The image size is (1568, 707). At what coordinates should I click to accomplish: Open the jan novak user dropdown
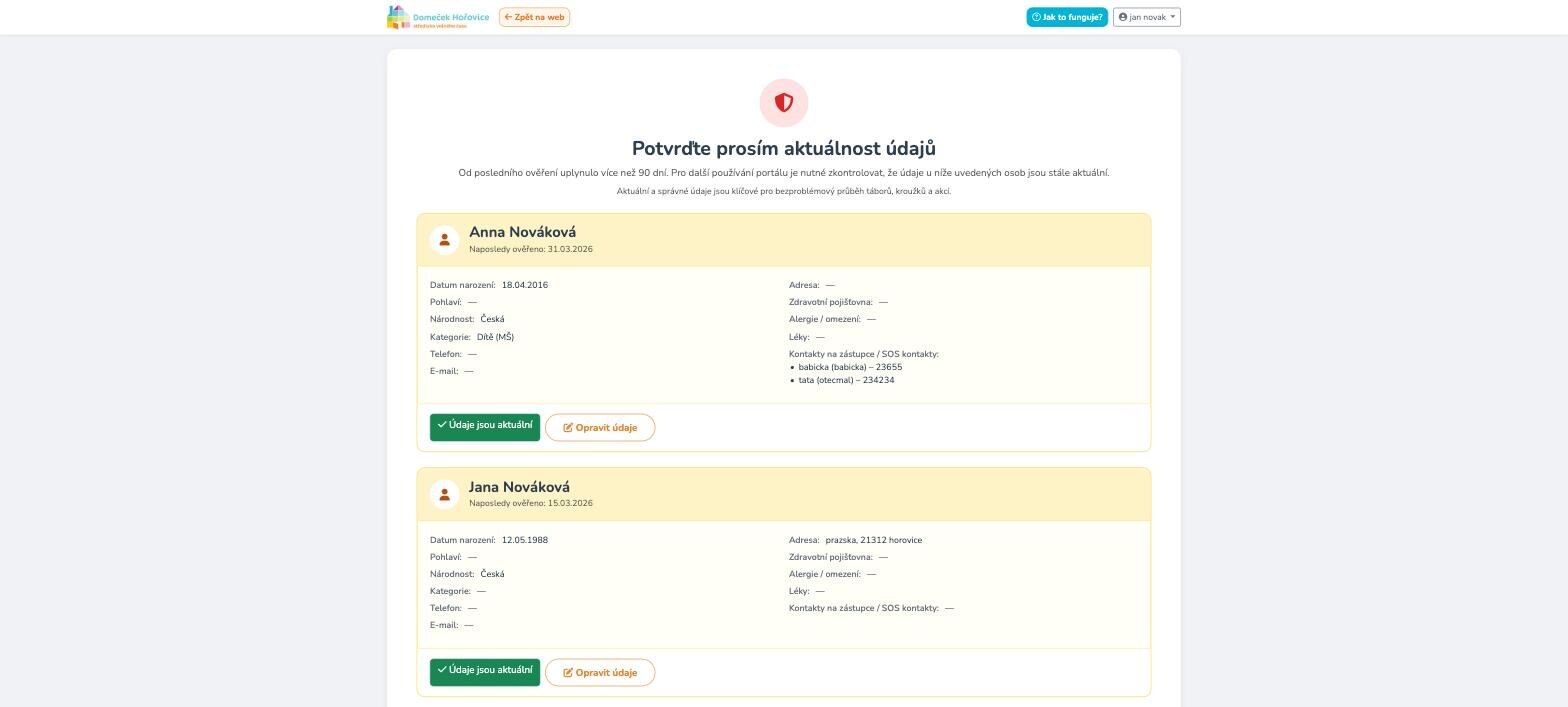tap(1147, 17)
